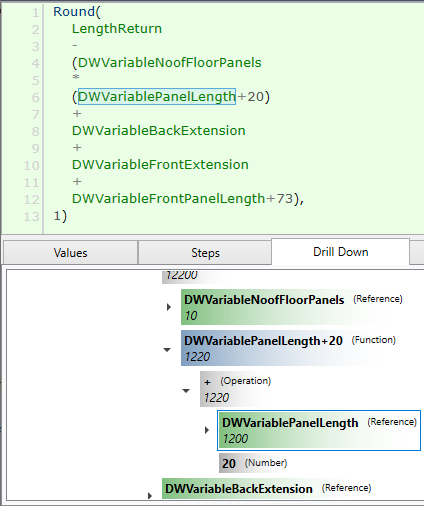Click DWVariableFrontPanelLength+73 in the editor

tap(182, 199)
